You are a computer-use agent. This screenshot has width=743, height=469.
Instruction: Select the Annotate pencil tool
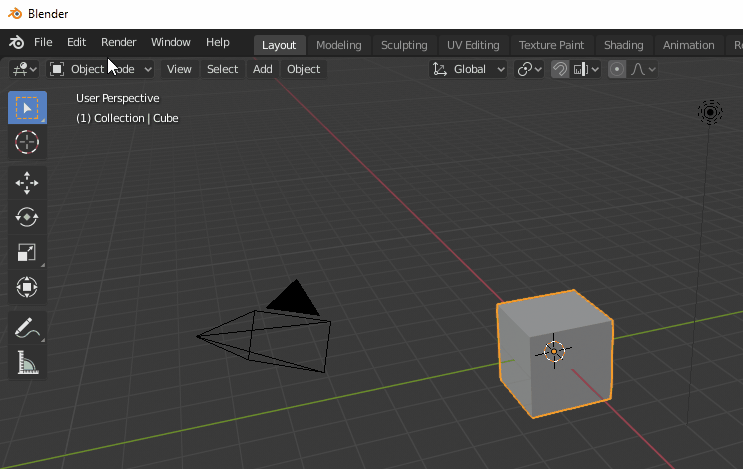[x=27, y=327]
